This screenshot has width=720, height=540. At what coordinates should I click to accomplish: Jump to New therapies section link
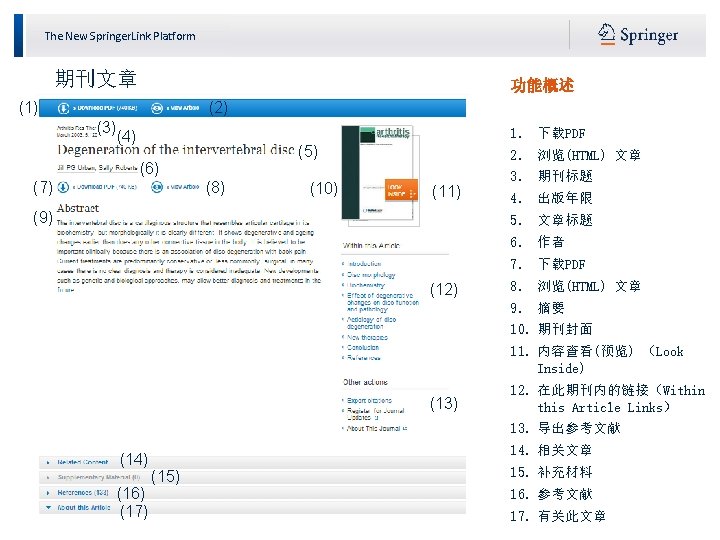[x=367, y=337]
